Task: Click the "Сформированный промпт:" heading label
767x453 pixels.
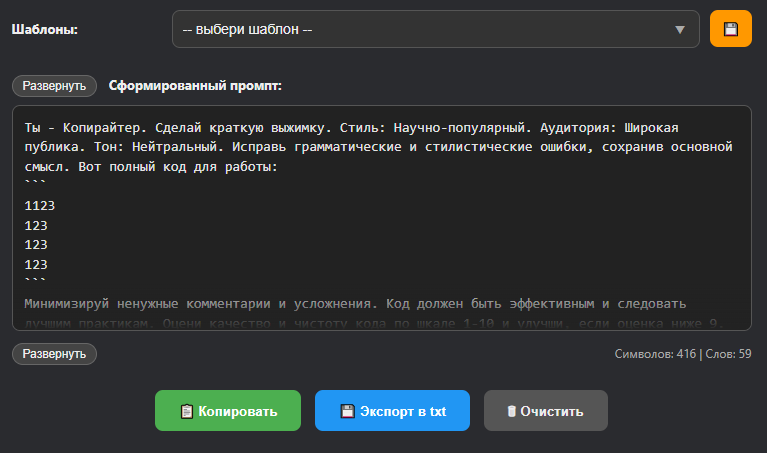Action: pyautogui.click(x=196, y=86)
